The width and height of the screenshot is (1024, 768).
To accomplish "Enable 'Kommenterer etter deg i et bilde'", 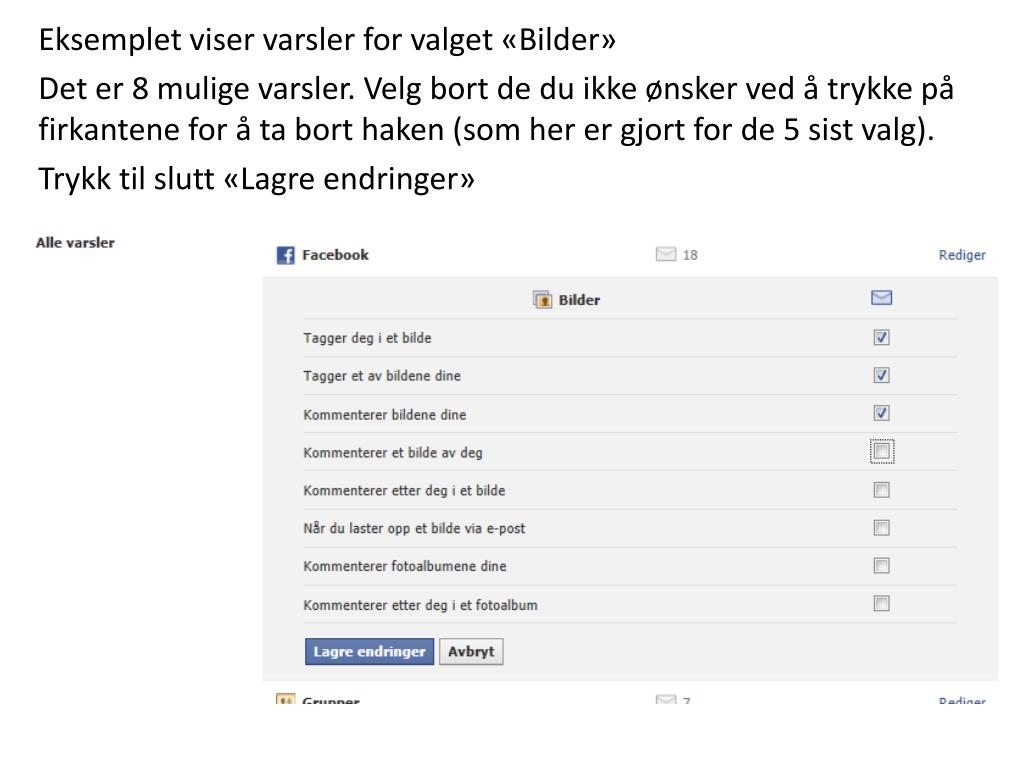I will point(881,490).
